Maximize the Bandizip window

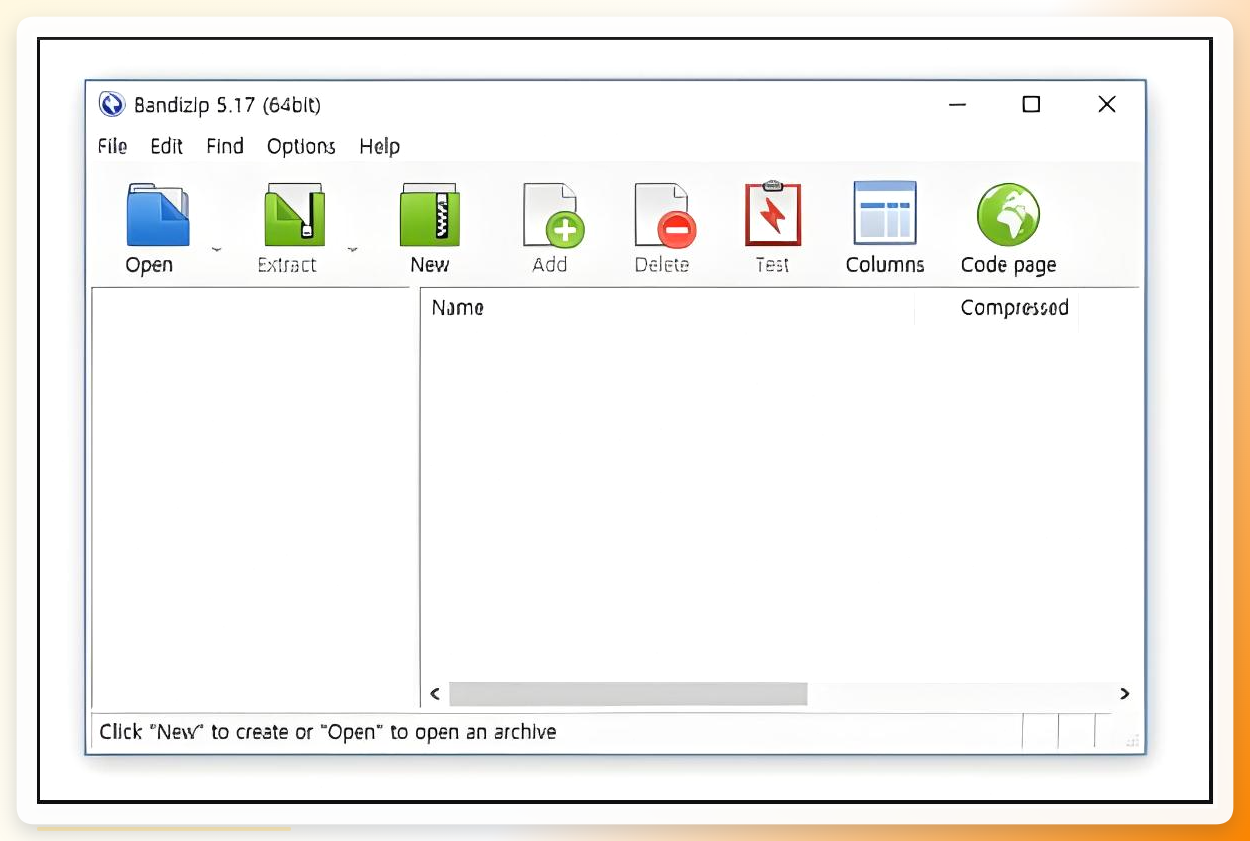pyautogui.click(x=1031, y=104)
